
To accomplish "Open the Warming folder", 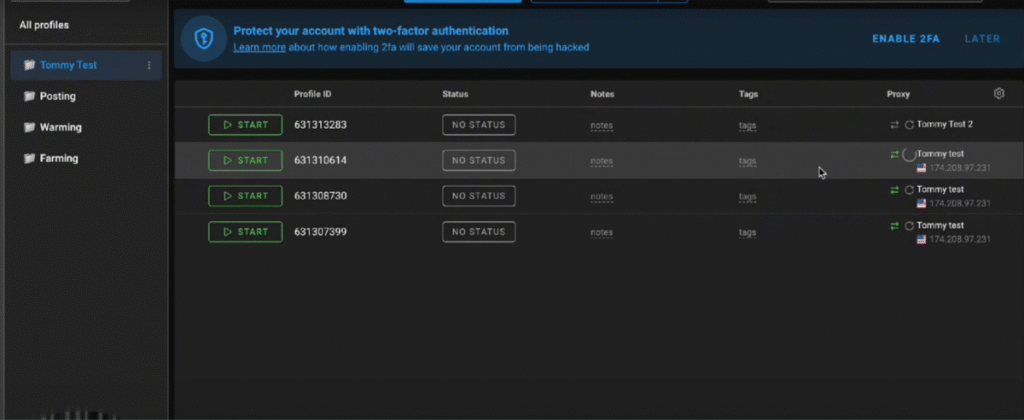I will [60, 128].
